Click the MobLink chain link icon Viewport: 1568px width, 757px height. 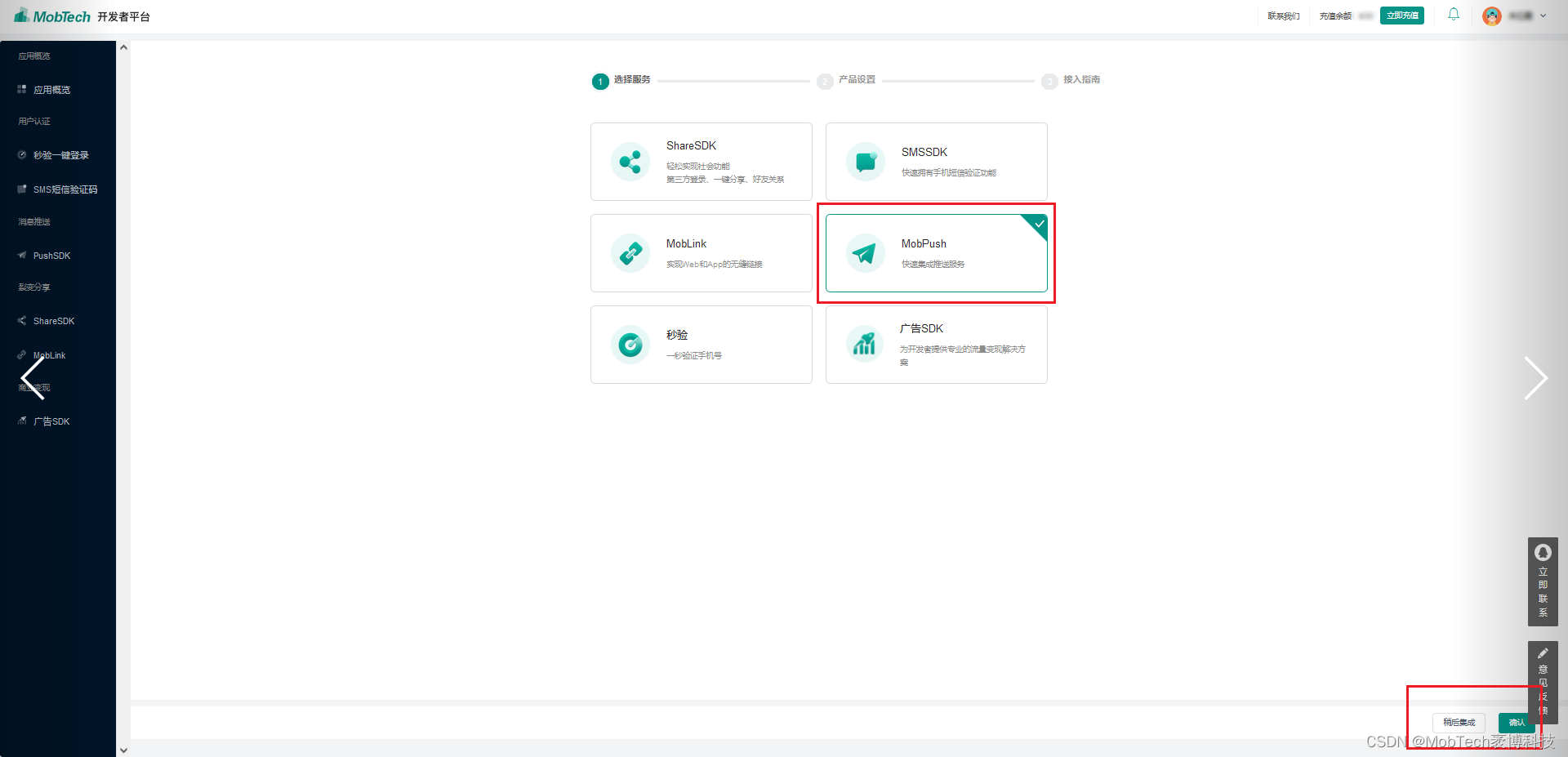[x=630, y=253]
